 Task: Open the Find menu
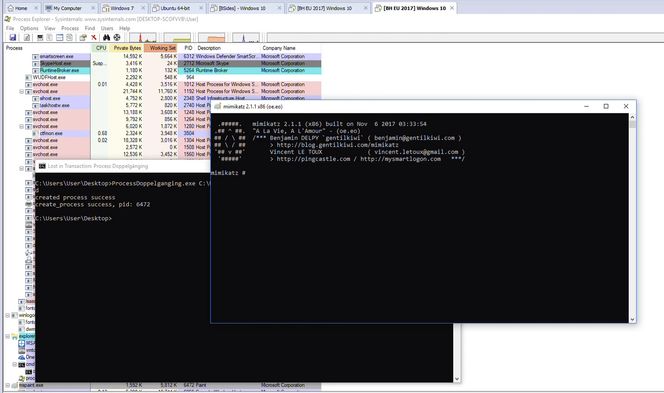pos(90,28)
